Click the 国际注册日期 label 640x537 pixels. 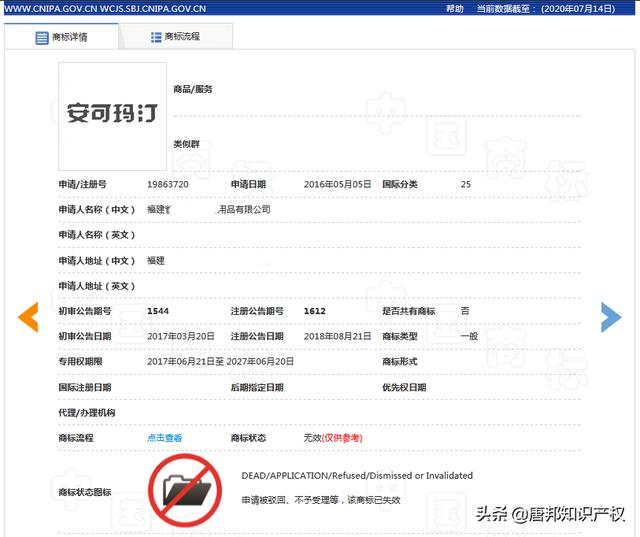tap(85, 387)
